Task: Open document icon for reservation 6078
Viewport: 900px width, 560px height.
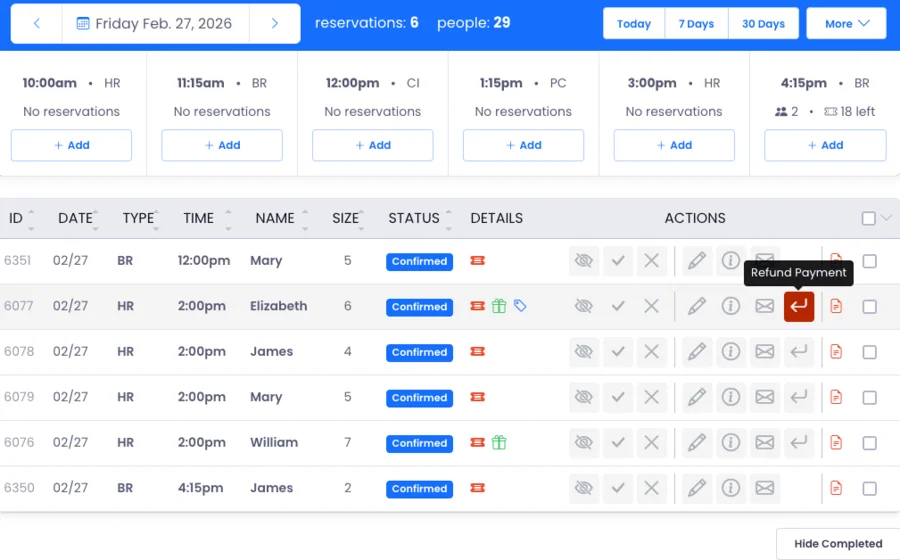Action: [x=836, y=352]
